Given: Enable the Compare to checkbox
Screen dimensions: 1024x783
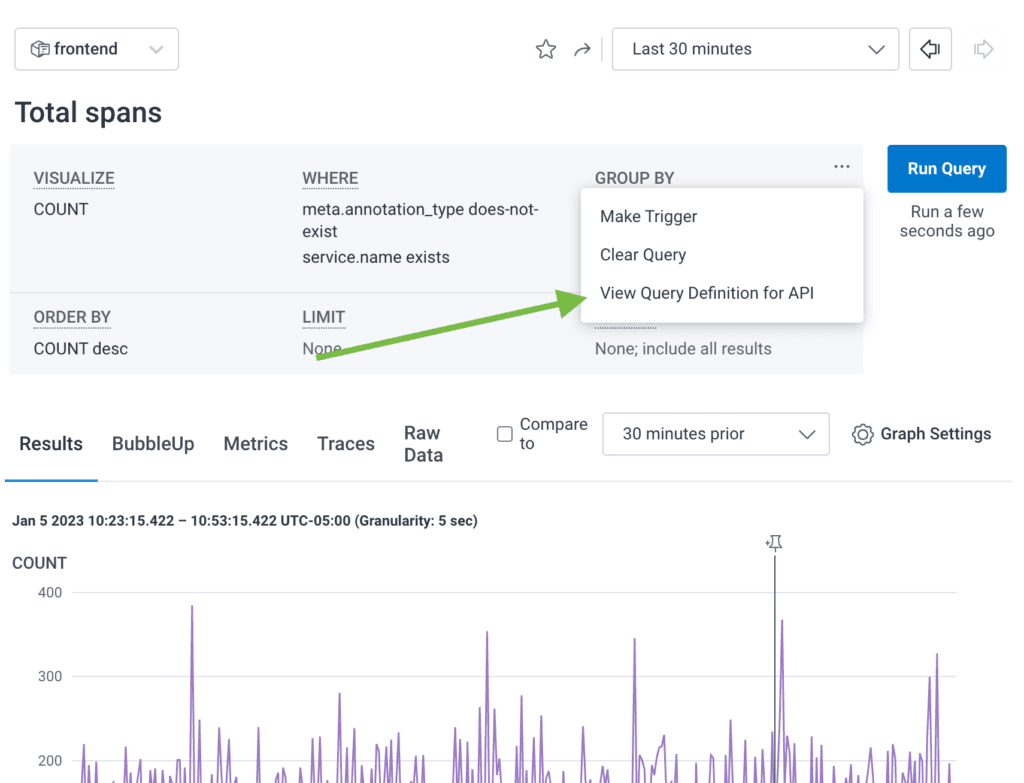Looking at the screenshot, I should [x=505, y=434].
